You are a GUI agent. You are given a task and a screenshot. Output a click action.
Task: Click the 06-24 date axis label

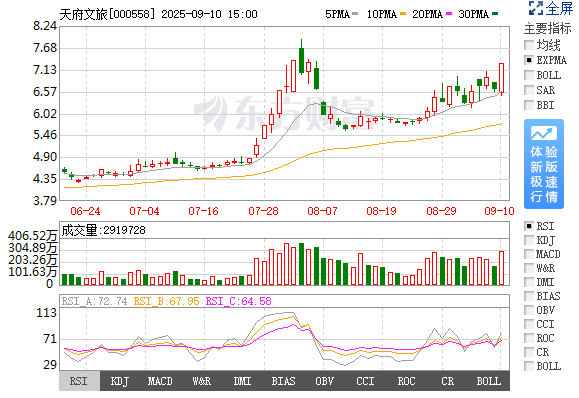[85, 211]
